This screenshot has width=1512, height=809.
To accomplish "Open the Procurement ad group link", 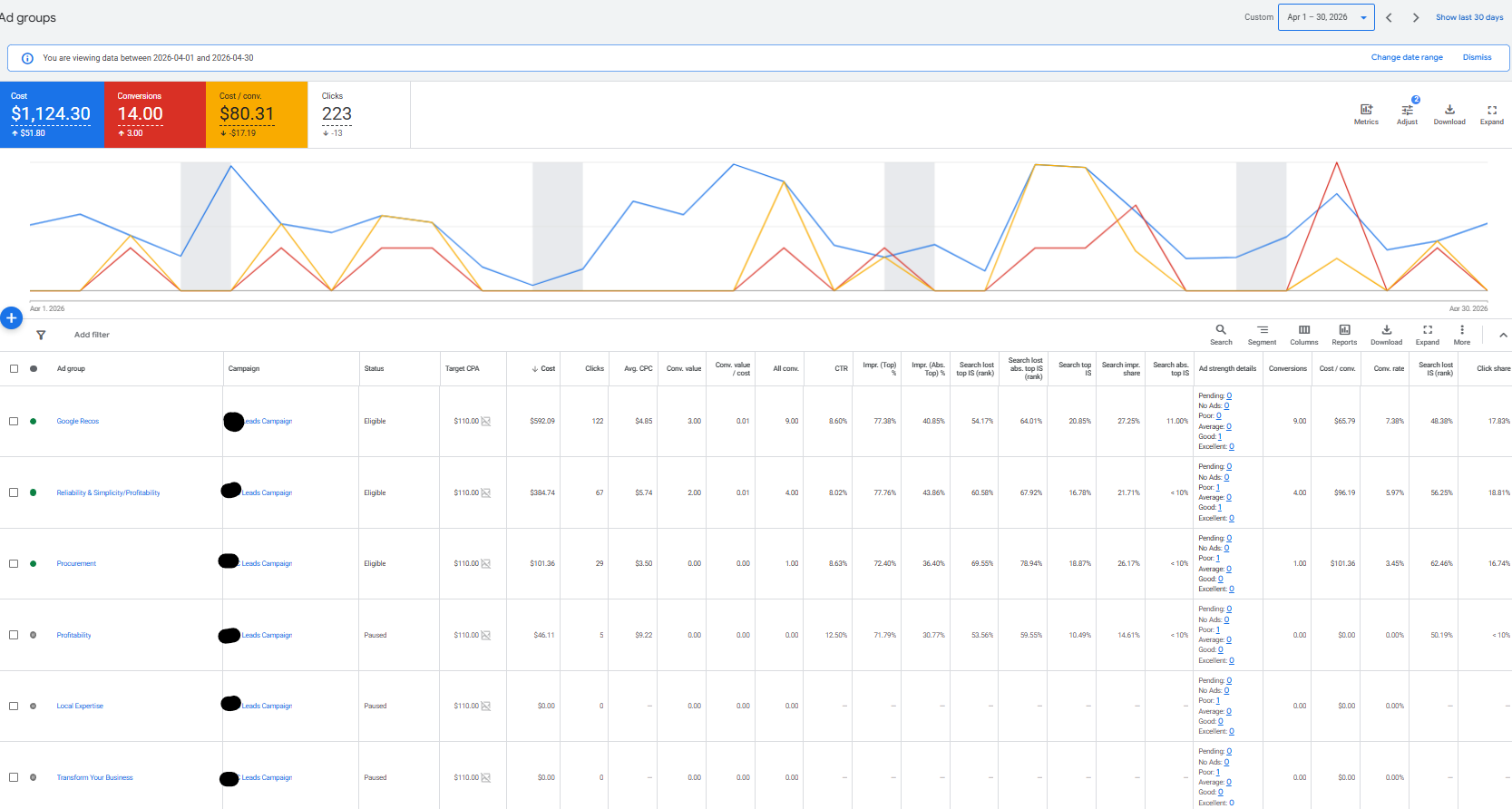I will tap(76, 563).
